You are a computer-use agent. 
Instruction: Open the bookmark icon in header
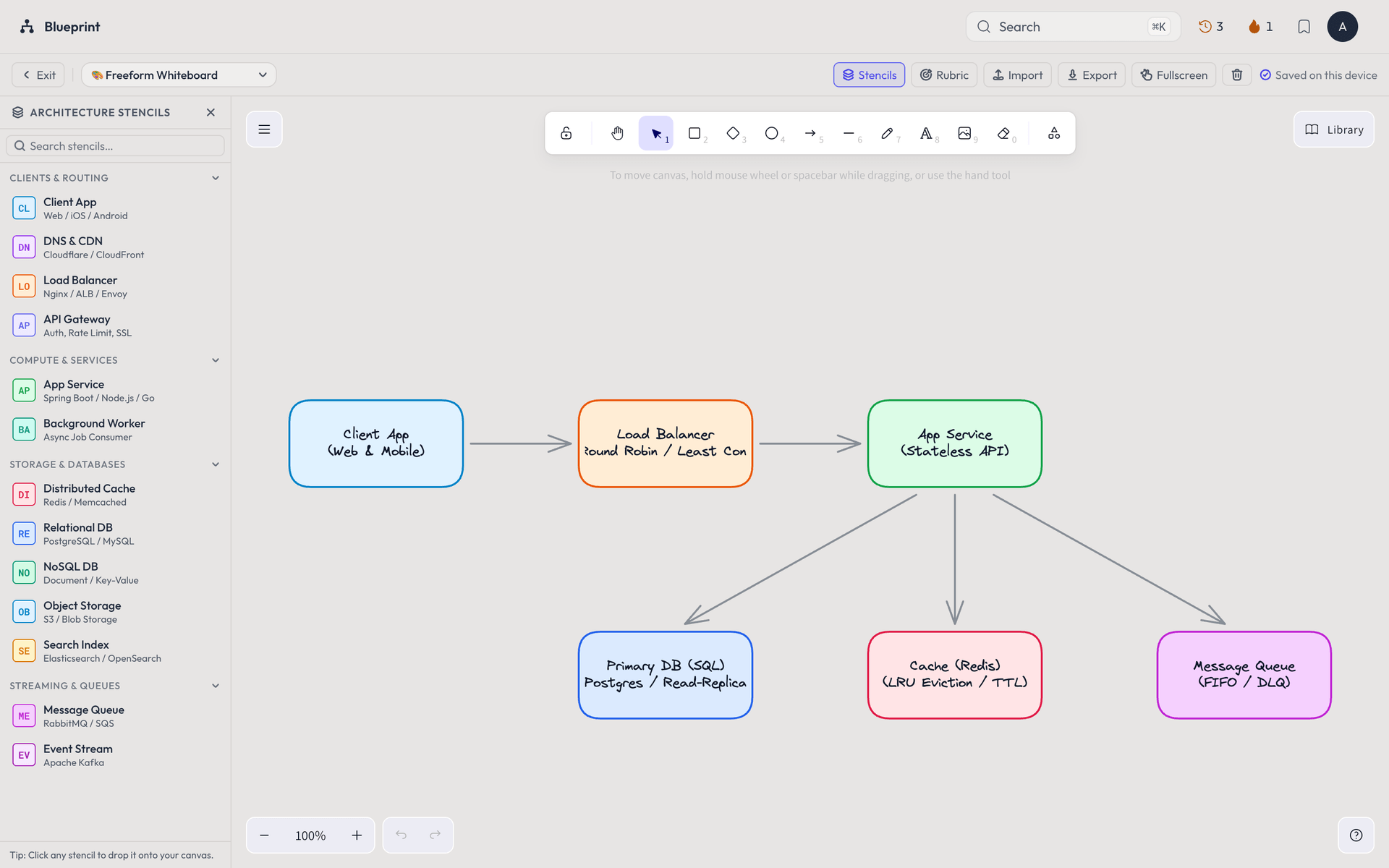tap(1304, 27)
